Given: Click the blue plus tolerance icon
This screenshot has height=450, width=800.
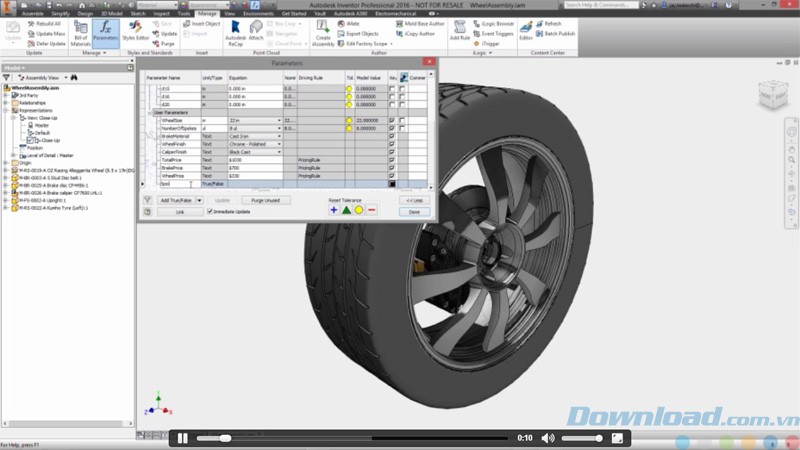Looking at the screenshot, I should (x=334, y=210).
